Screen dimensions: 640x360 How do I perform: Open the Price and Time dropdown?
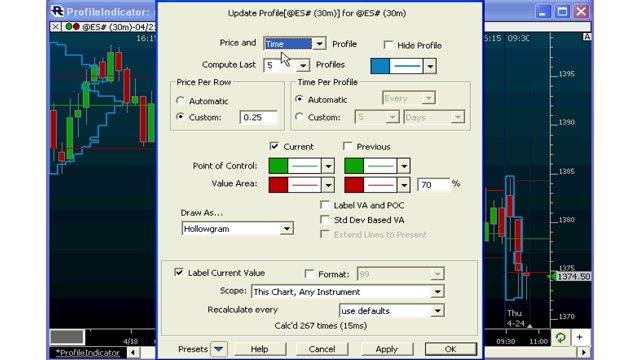[x=319, y=44]
